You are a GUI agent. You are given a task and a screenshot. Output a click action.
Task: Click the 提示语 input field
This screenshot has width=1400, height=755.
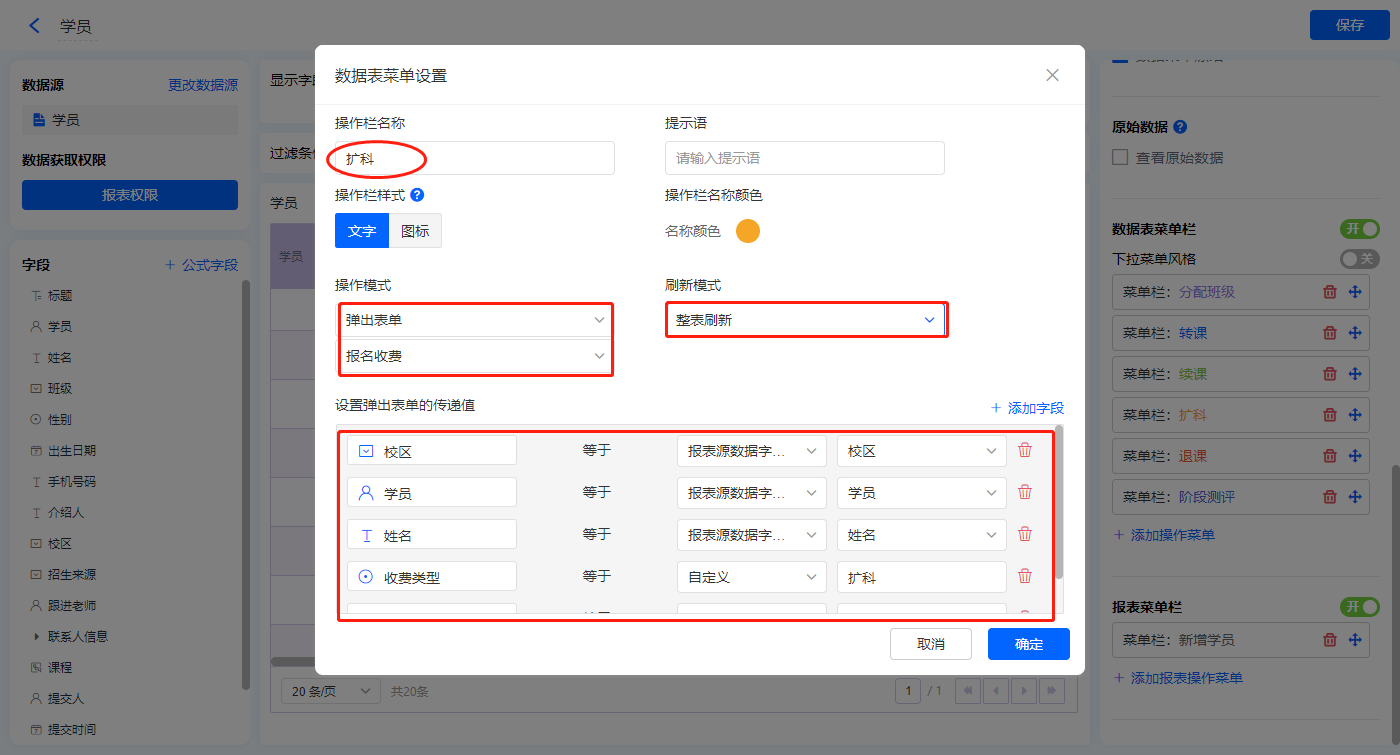click(x=804, y=158)
